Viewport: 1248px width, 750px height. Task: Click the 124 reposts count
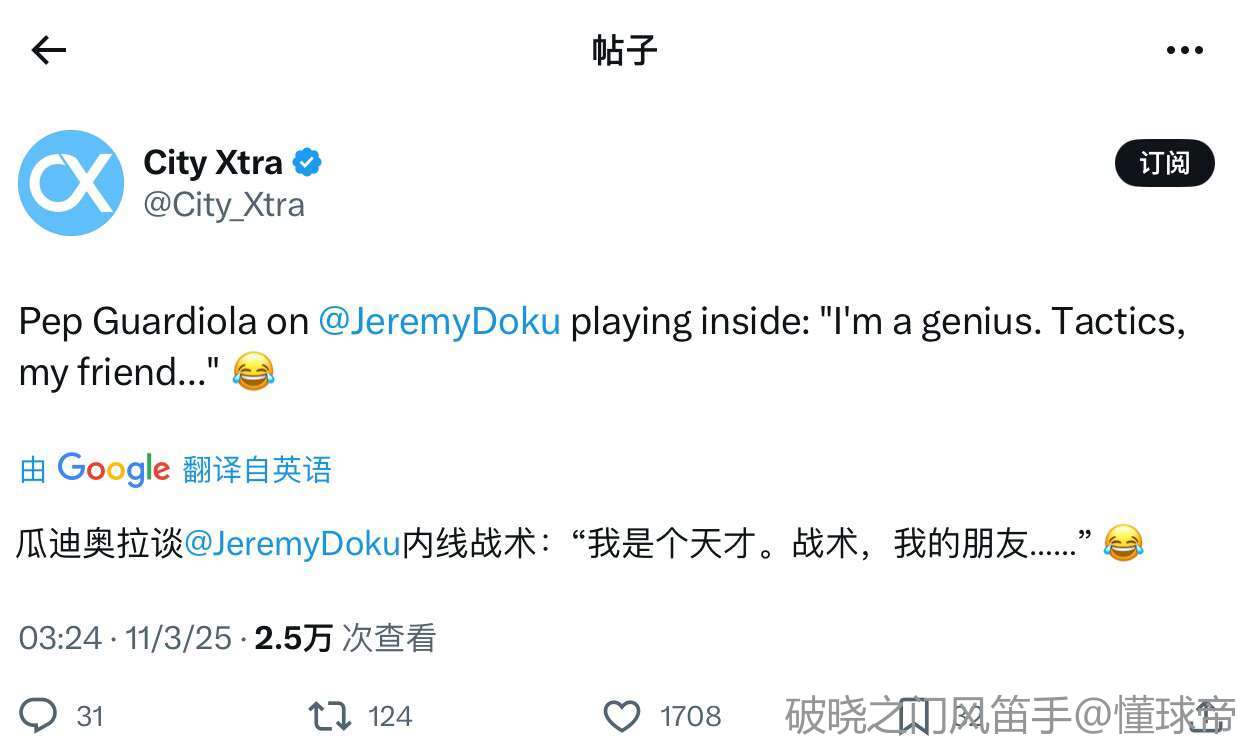[390, 716]
